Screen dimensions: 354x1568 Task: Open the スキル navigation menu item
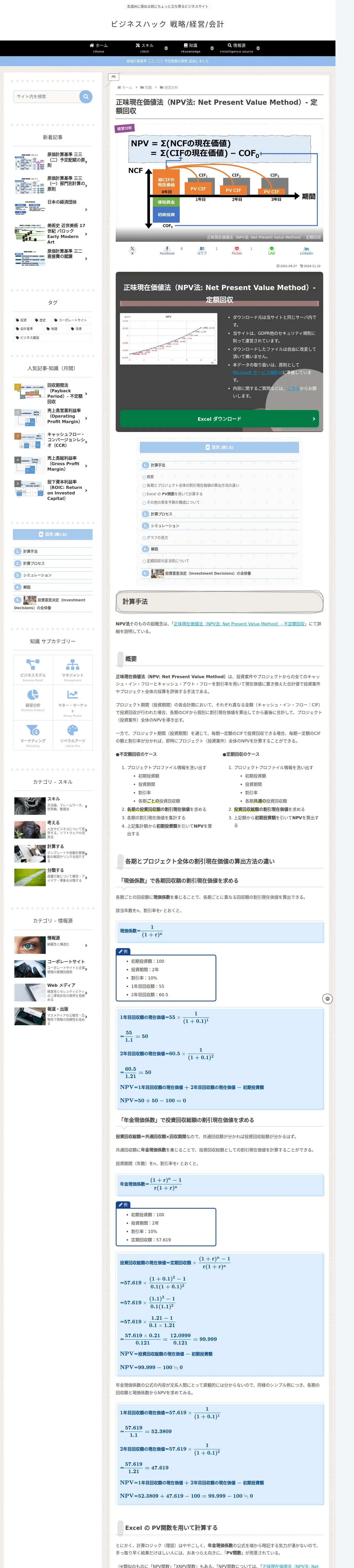point(144,48)
